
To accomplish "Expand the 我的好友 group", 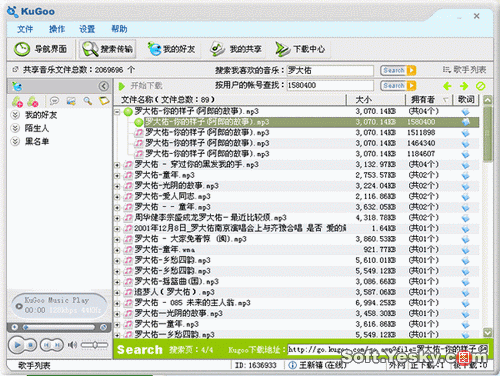I will [15, 115].
